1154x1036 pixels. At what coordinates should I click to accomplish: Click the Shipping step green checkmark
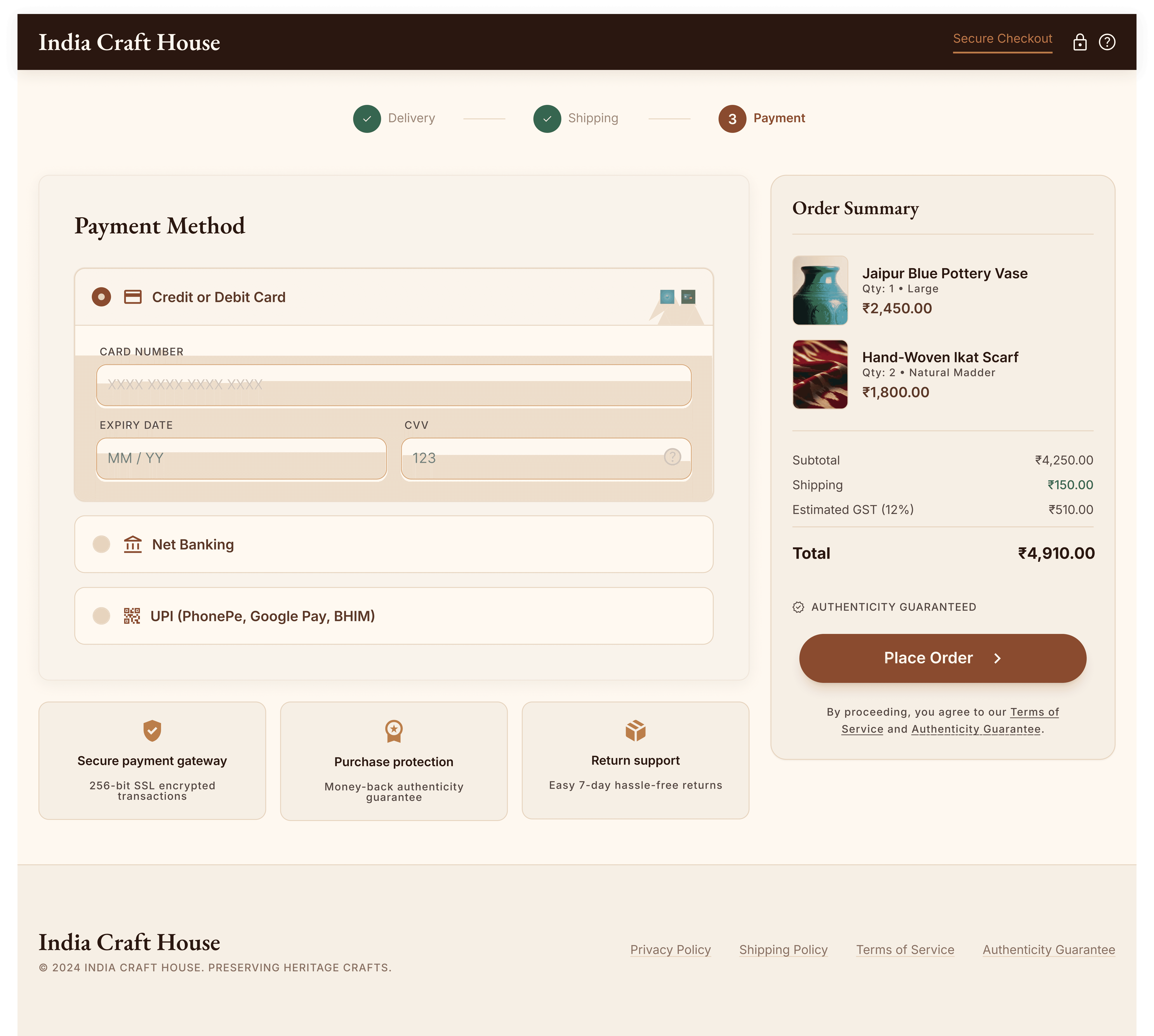(x=547, y=119)
